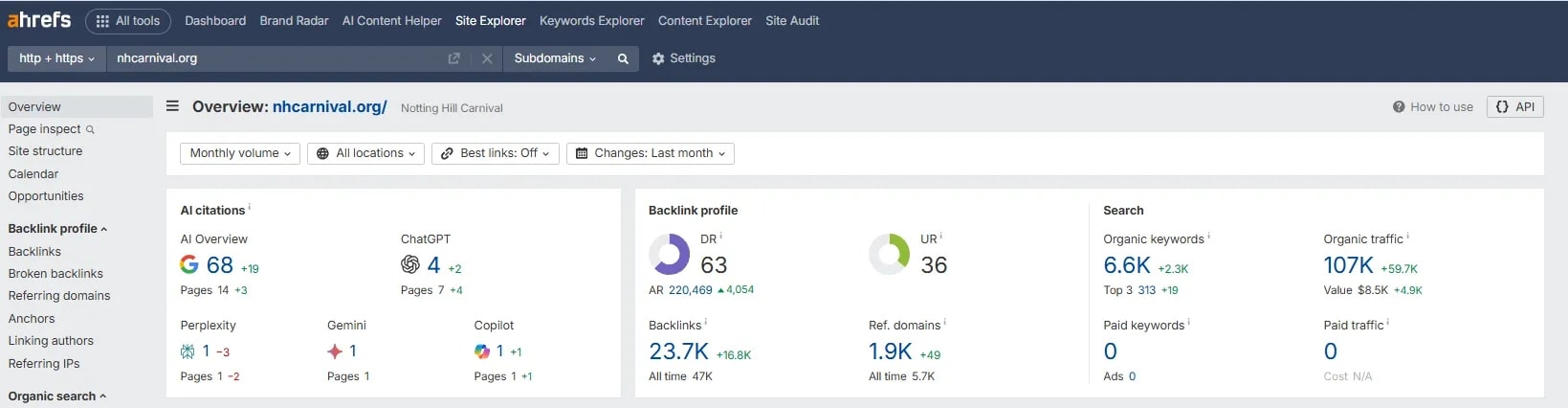Click AI Overview Pages value 14

point(223,290)
